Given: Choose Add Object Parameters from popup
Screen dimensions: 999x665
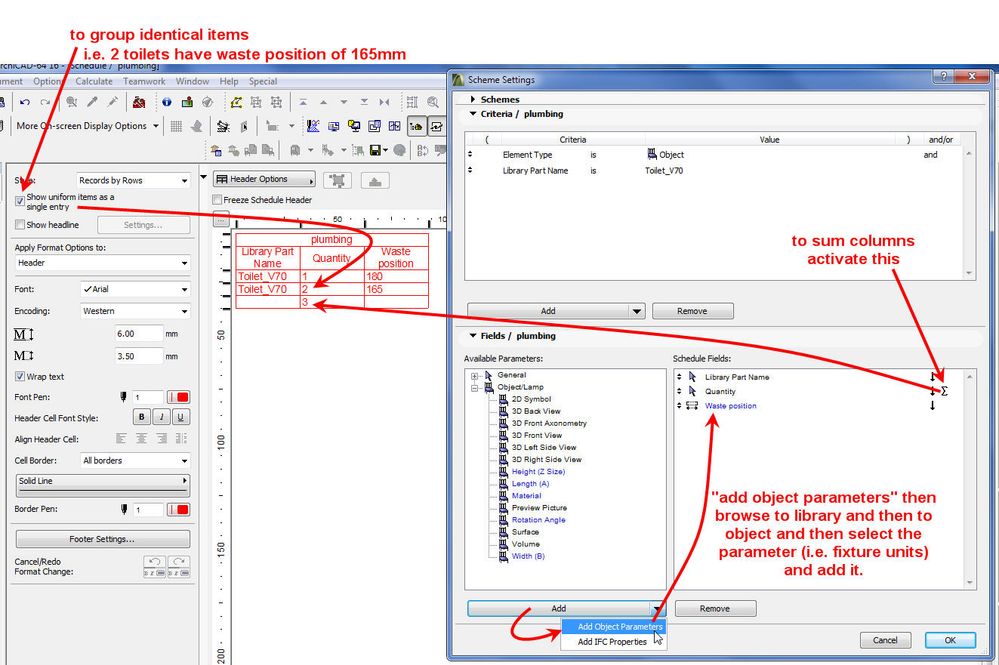Looking at the screenshot, I should click(x=614, y=627).
